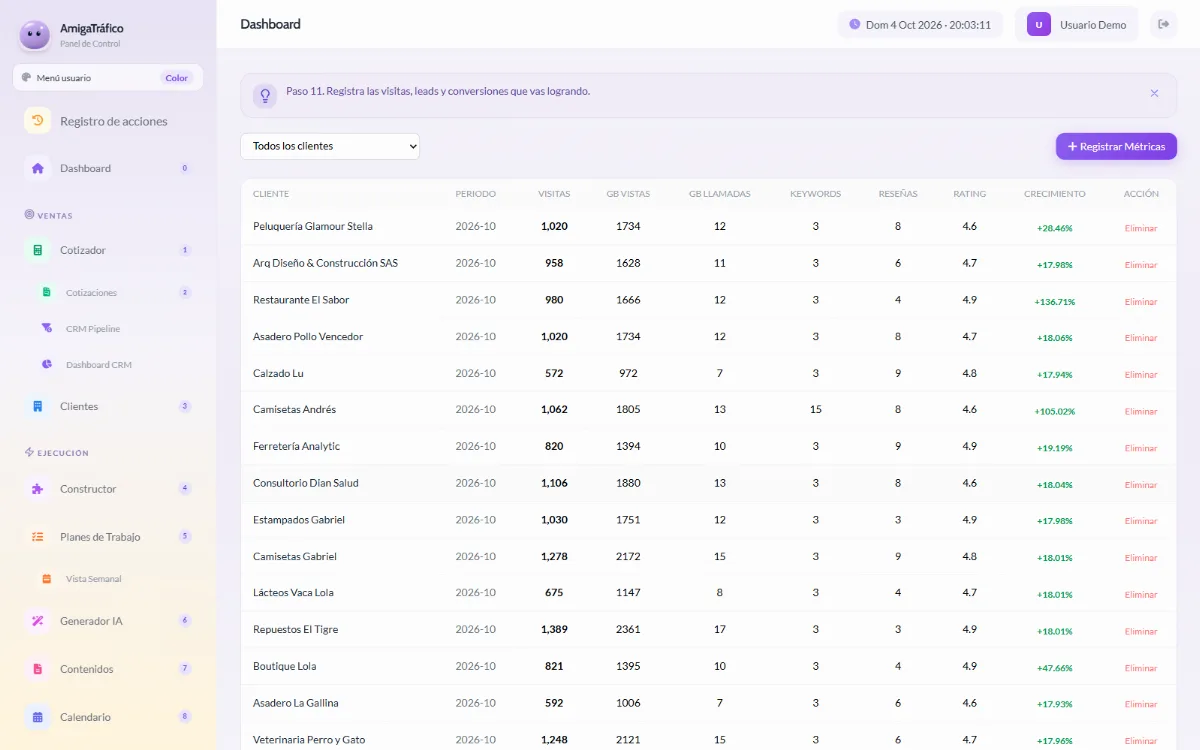Eliminar the Repuestos El Tigre row
1200x750 pixels.
[1141, 631]
